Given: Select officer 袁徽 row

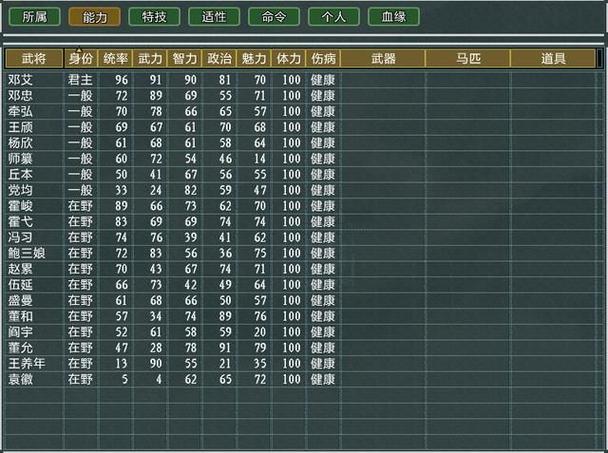Looking at the screenshot, I should 18,380.
